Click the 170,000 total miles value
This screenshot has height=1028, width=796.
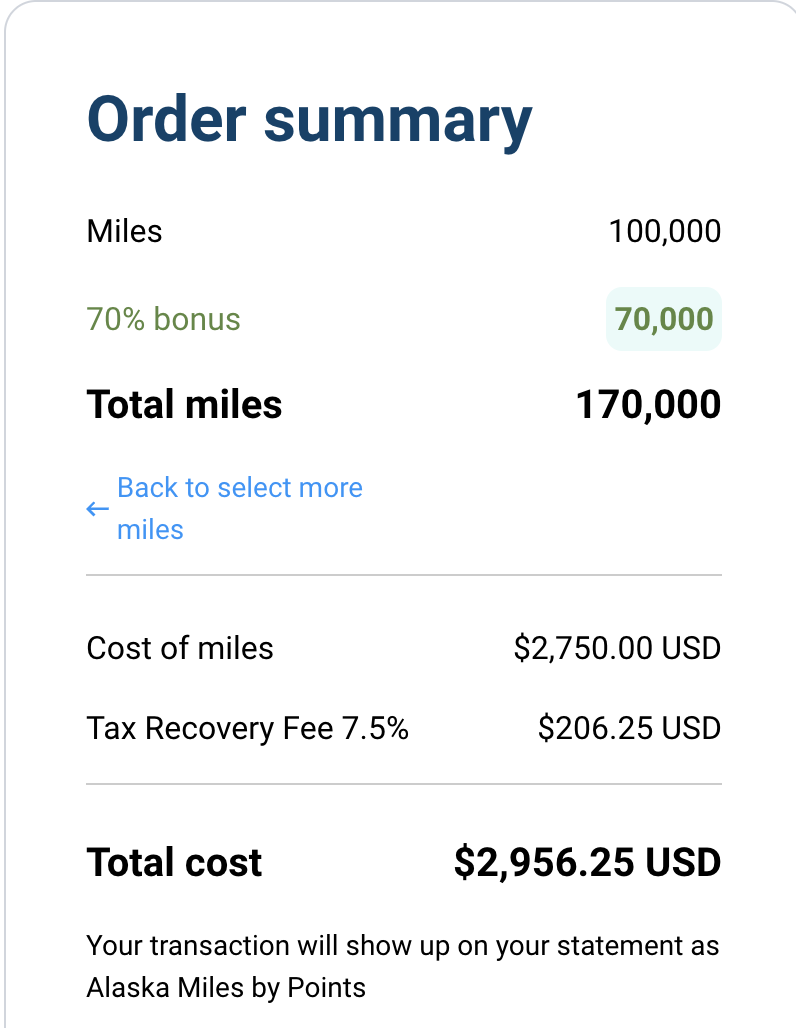coord(648,404)
